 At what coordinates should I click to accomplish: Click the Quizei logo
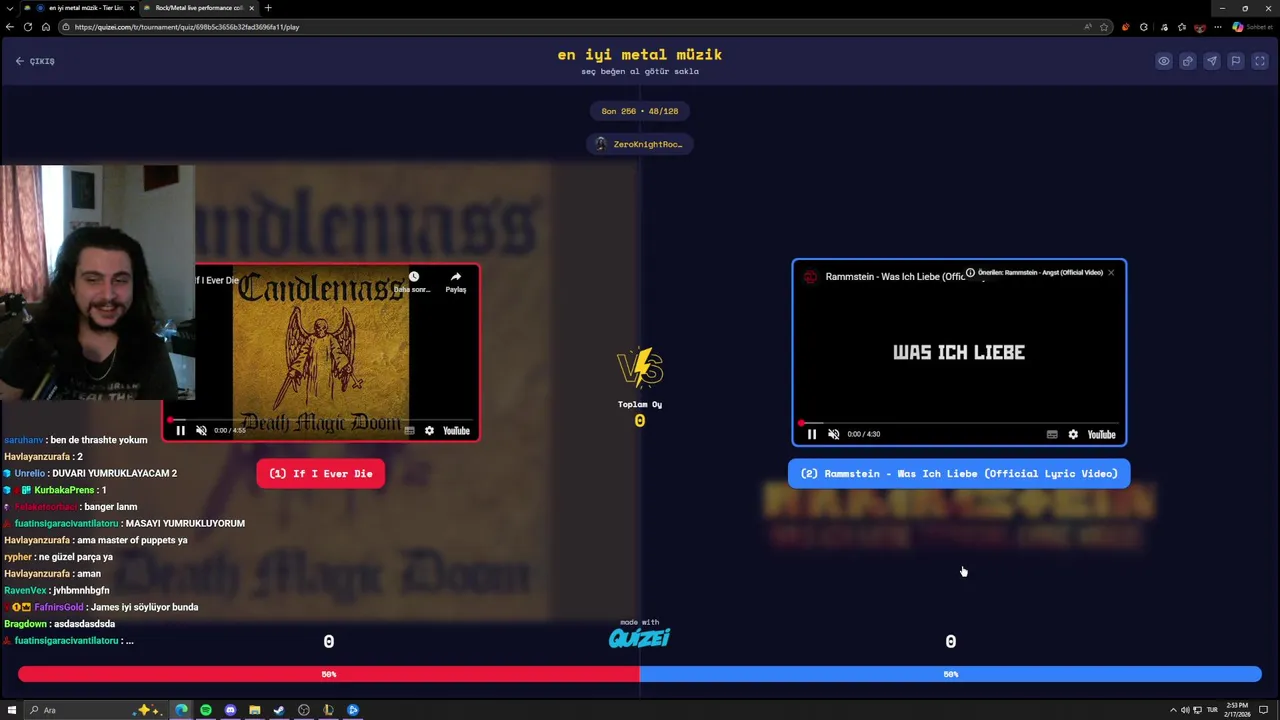point(639,637)
